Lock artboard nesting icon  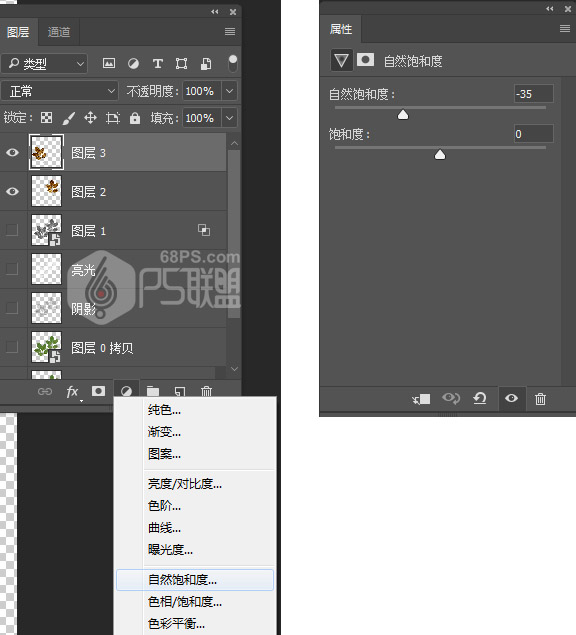pyautogui.click(x=113, y=118)
